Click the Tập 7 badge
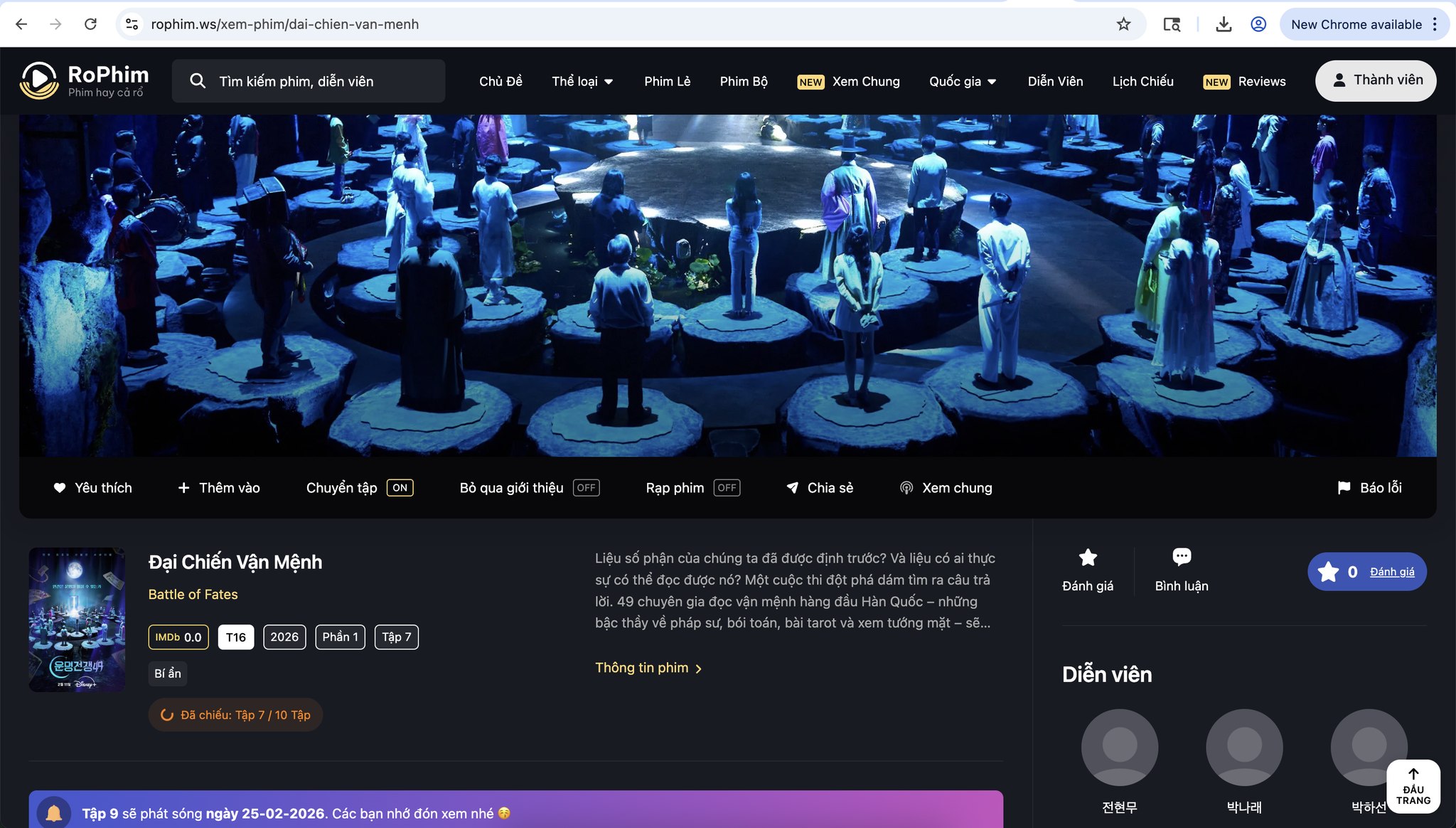 397,637
